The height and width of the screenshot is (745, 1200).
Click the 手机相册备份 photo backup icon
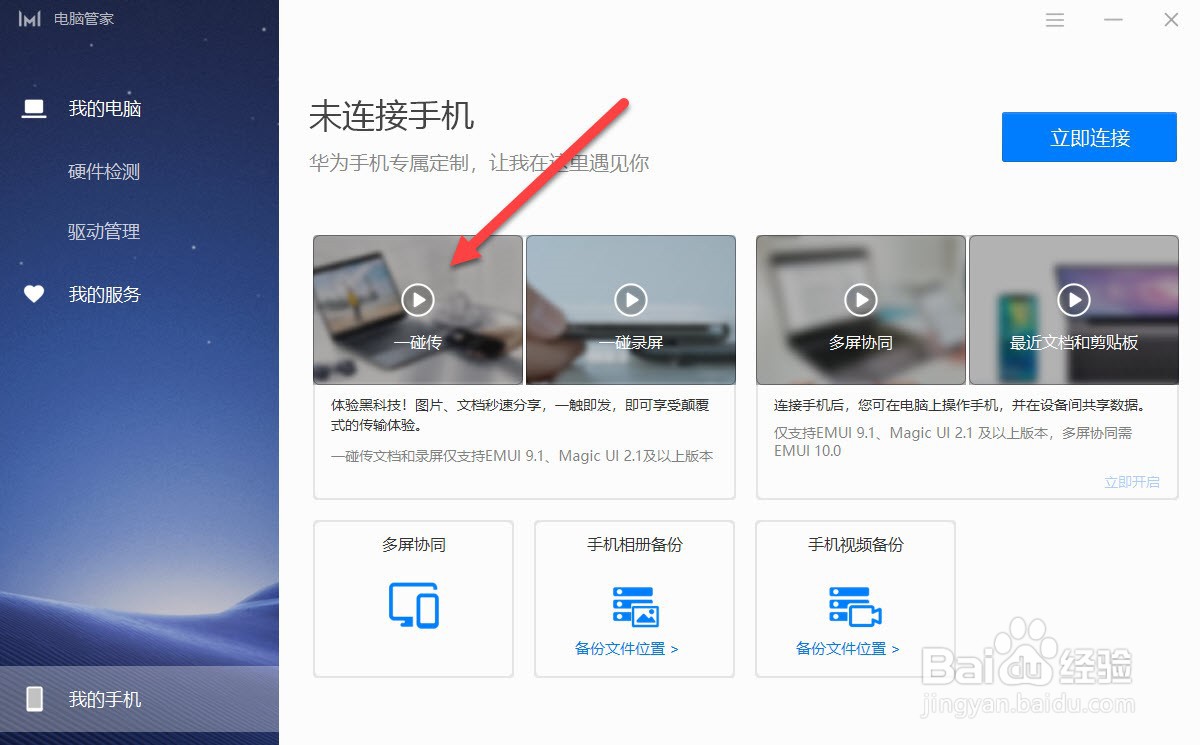click(635, 607)
